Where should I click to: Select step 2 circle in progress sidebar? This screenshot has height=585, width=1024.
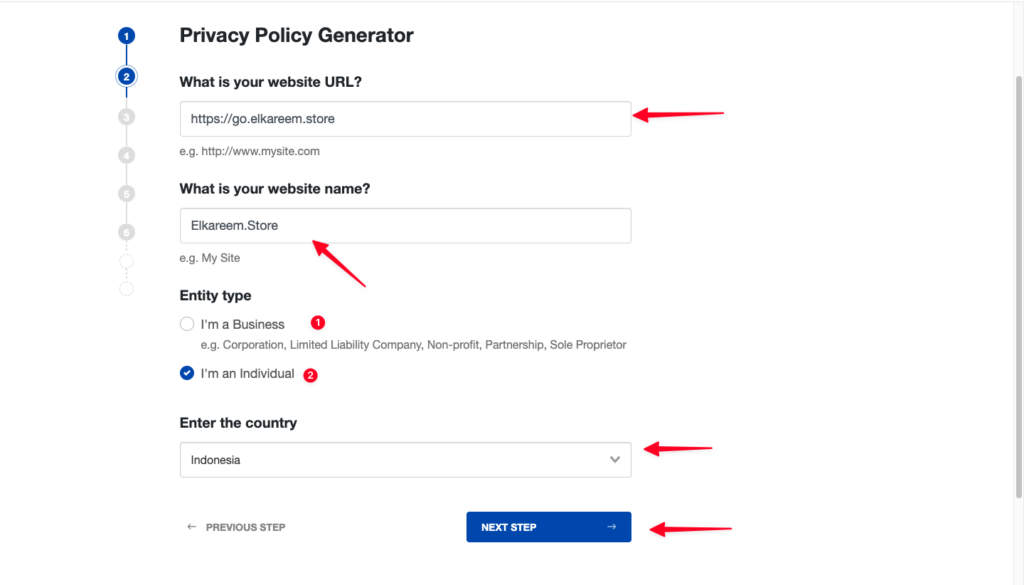click(126, 76)
